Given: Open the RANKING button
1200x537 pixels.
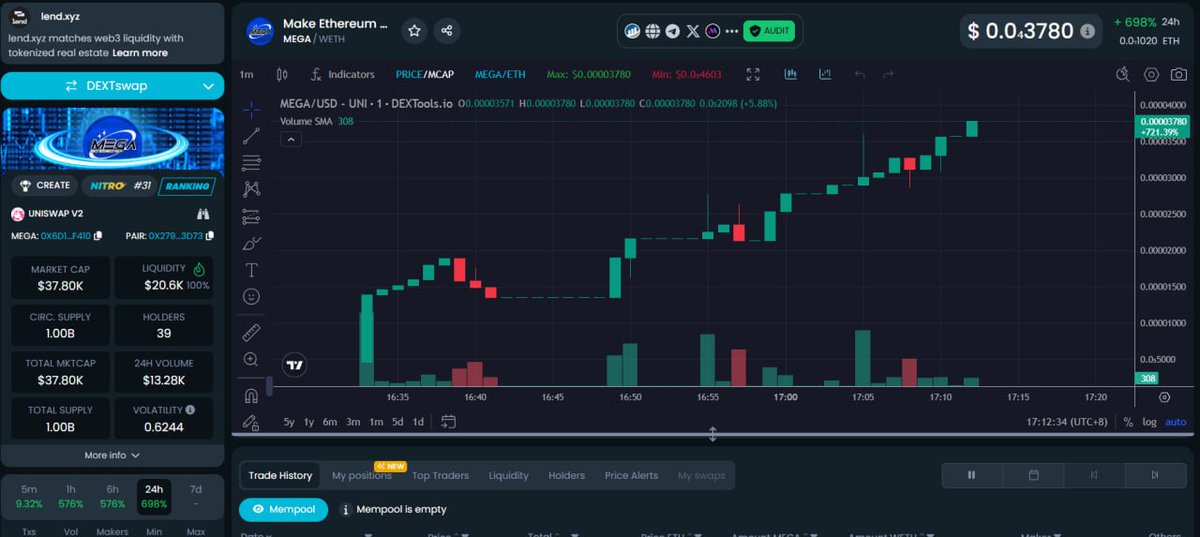Looking at the screenshot, I should point(188,185).
